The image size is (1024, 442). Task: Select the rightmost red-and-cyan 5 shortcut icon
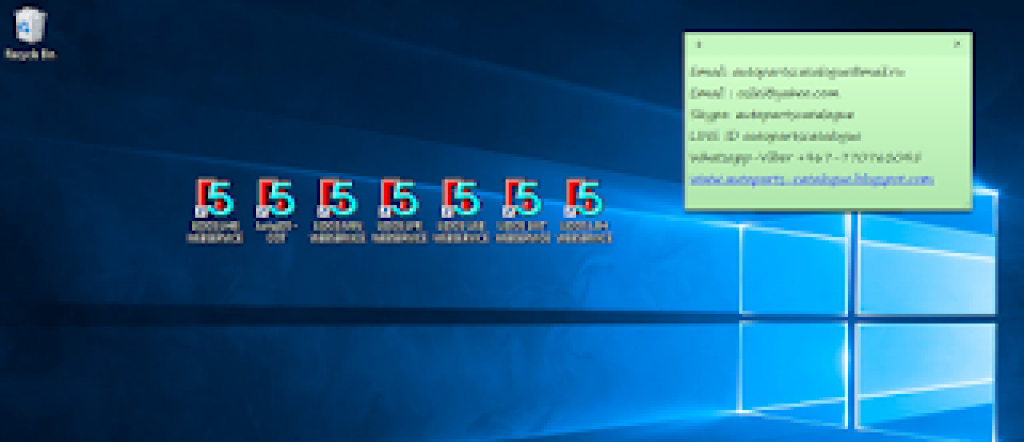[x=584, y=210]
